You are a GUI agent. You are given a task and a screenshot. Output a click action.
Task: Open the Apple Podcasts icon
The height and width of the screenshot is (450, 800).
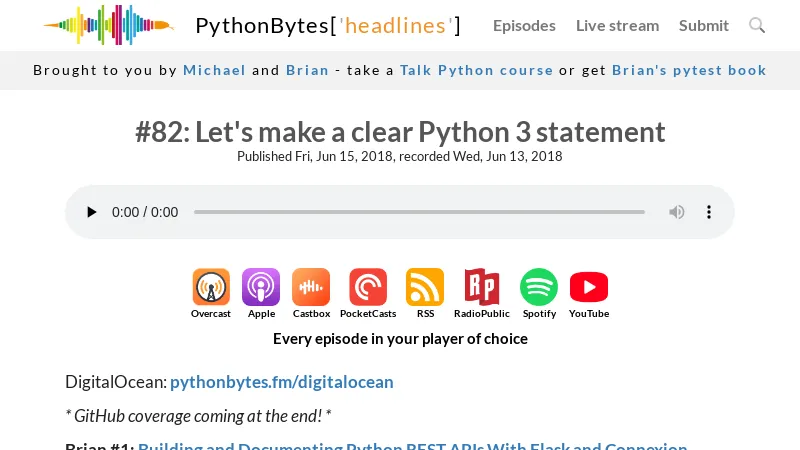[x=261, y=288]
